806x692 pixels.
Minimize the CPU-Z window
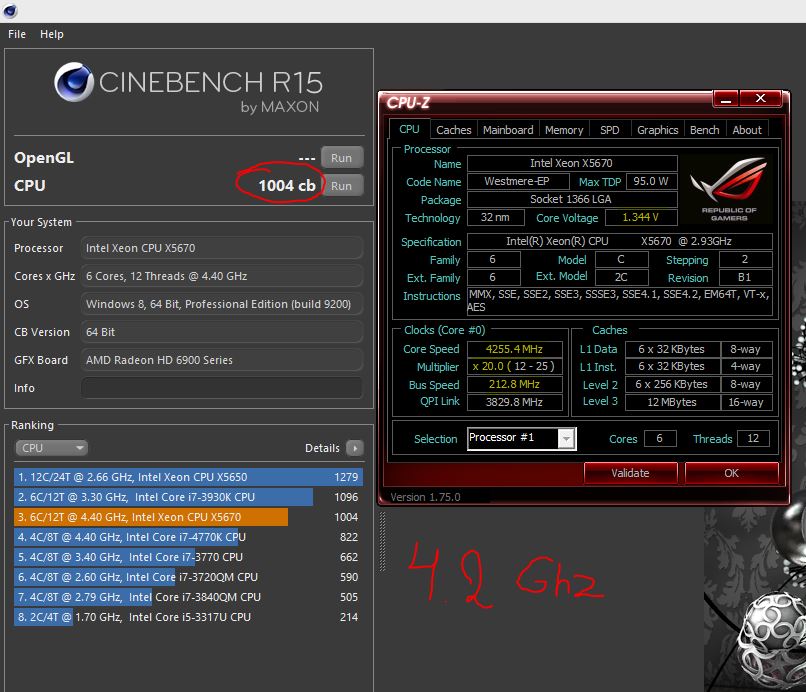coord(726,99)
